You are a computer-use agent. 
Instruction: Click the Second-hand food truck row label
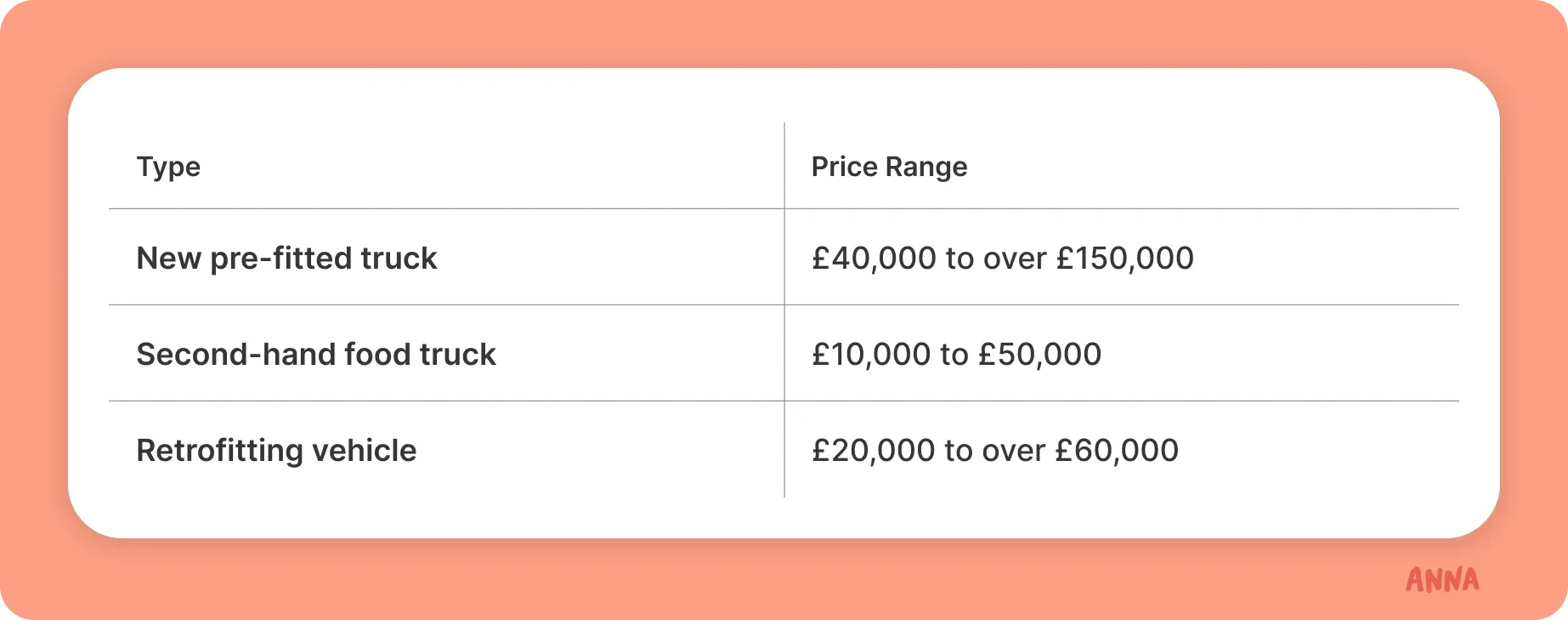tap(316, 355)
